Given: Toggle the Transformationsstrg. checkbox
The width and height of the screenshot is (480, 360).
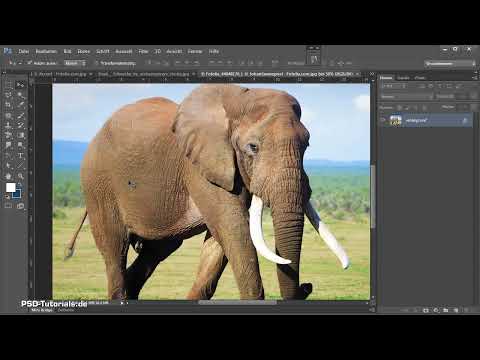Looking at the screenshot, I should pos(97,63).
